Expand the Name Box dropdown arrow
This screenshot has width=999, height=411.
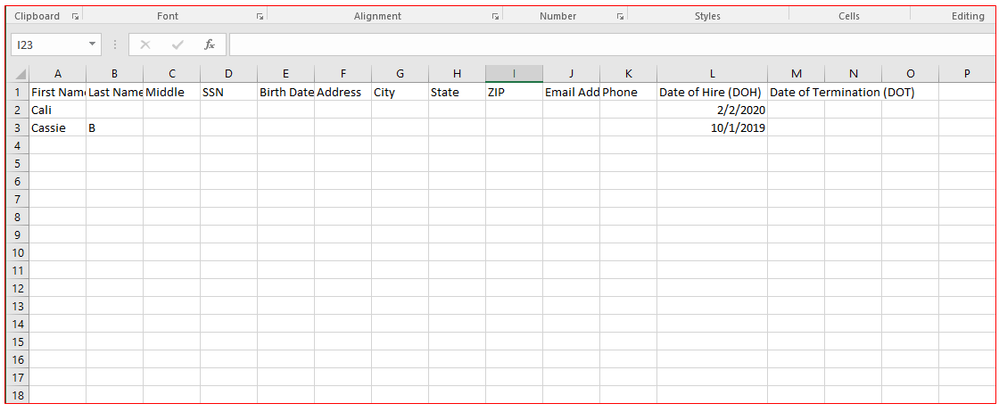tap(92, 45)
